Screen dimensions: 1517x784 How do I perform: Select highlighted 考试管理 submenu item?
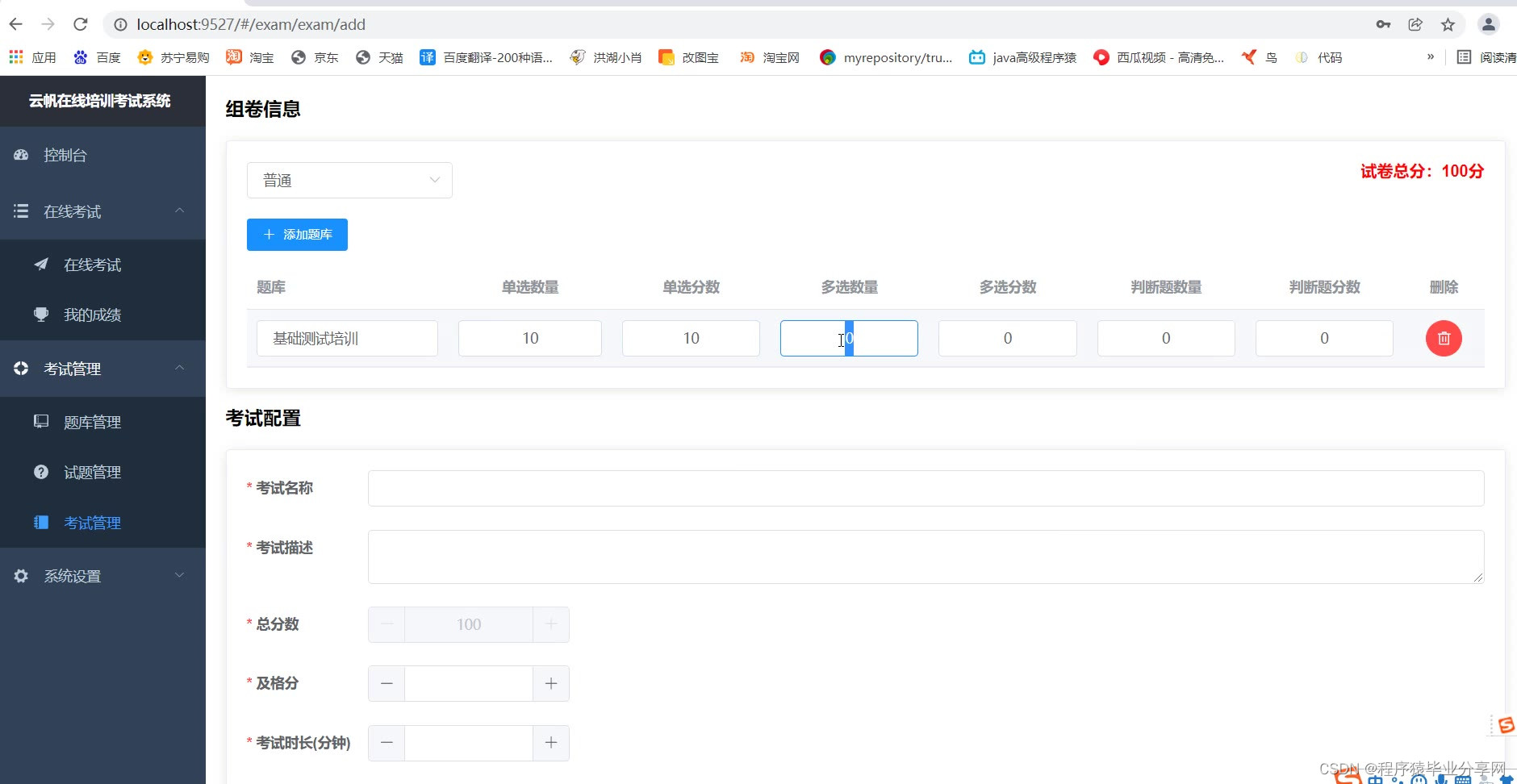click(x=102, y=523)
